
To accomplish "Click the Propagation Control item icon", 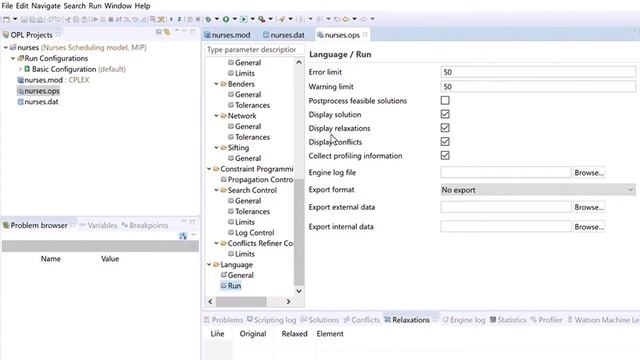I will pyautogui.click(x=223, y=179).
